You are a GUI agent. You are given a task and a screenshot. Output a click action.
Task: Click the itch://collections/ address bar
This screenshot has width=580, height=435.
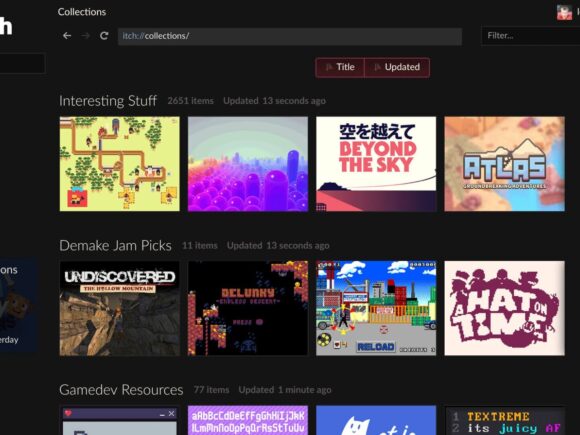(290, 36)
